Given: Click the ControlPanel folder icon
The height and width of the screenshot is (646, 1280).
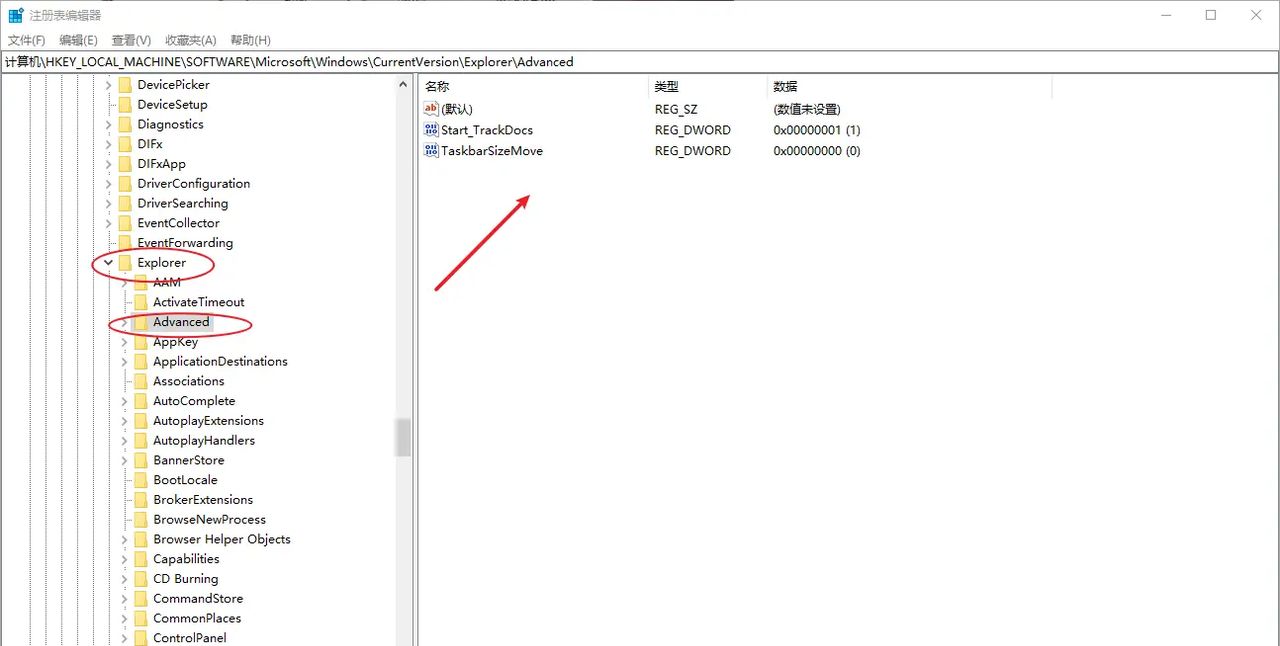Looking at the screenshot, I should (141, 638).
